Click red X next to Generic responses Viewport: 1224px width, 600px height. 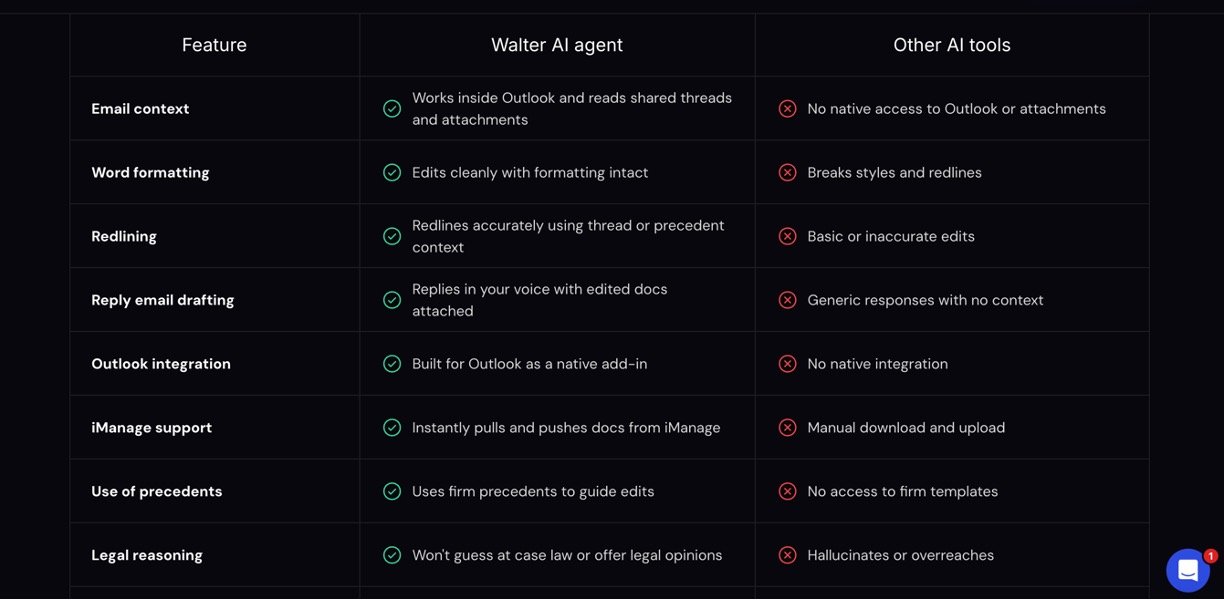point(787,300)
